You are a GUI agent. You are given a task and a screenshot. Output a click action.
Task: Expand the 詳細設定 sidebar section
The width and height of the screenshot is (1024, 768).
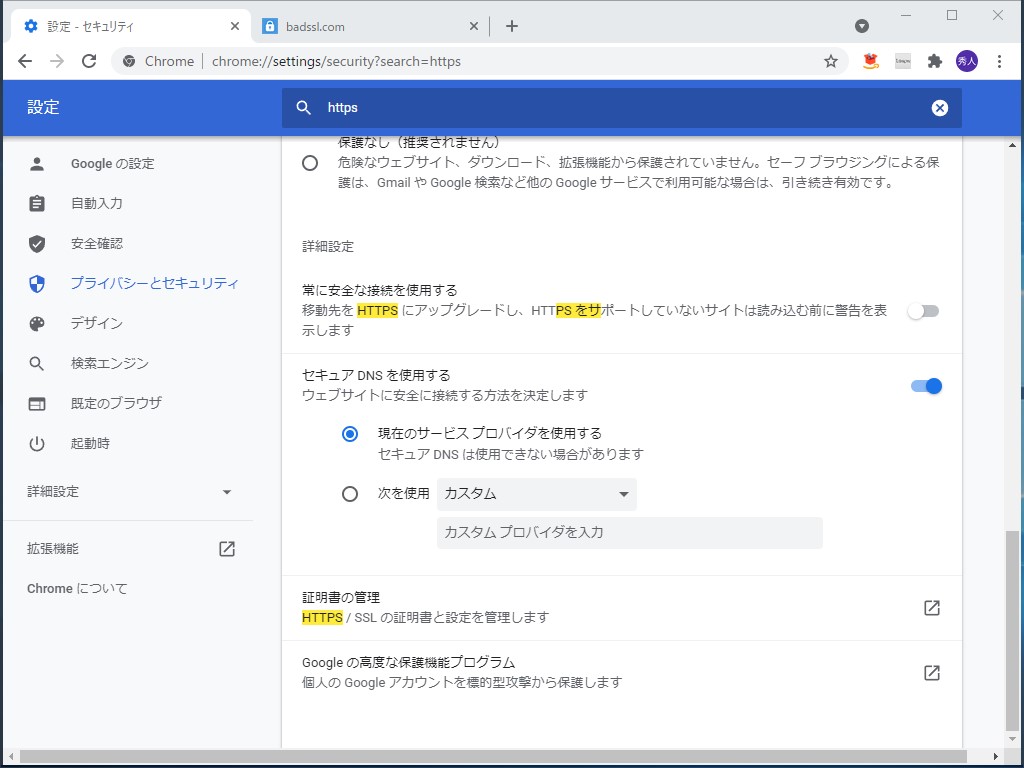pyautogui.click(x=226, y=492)
